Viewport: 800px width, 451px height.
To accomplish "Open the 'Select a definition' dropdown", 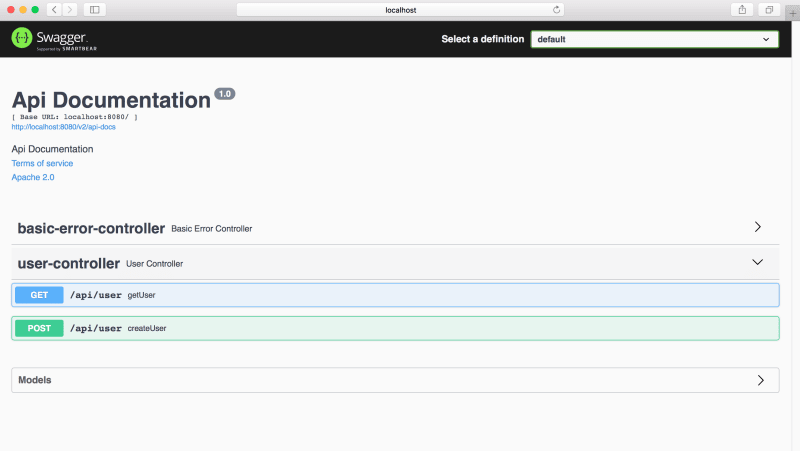I will (654, 39).
